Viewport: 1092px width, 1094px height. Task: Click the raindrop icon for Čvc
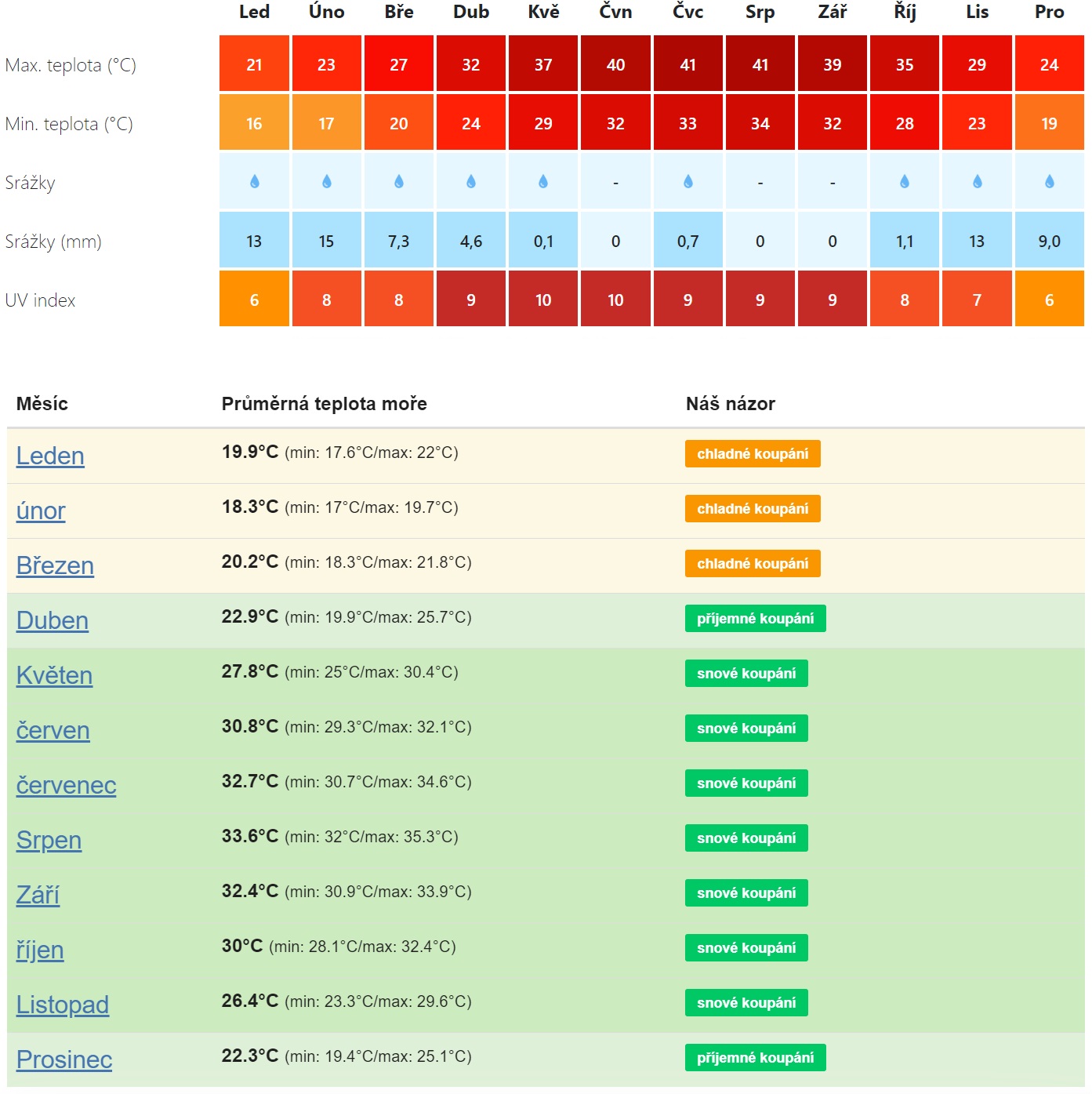687,182
